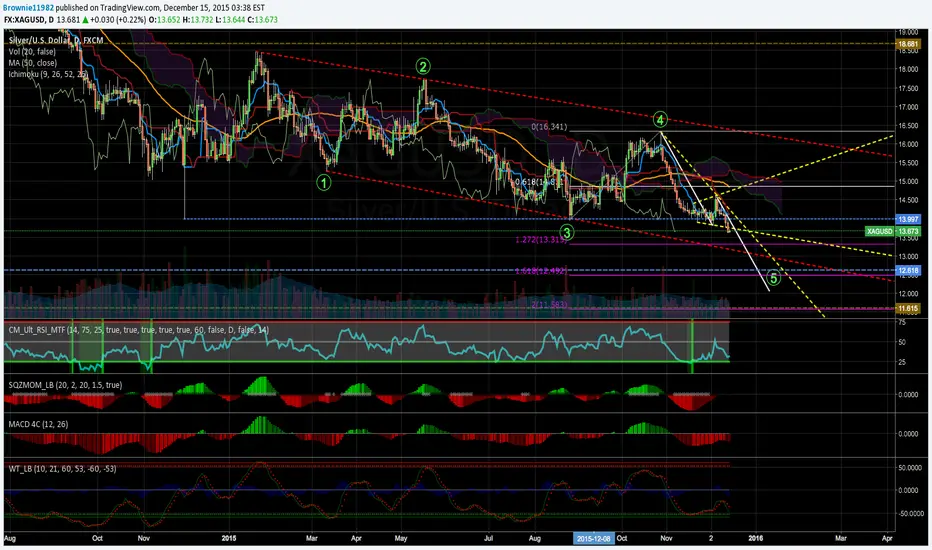
Task: Click the highlighted 2015-12-08 date marker
Action: tap(593, 538)
